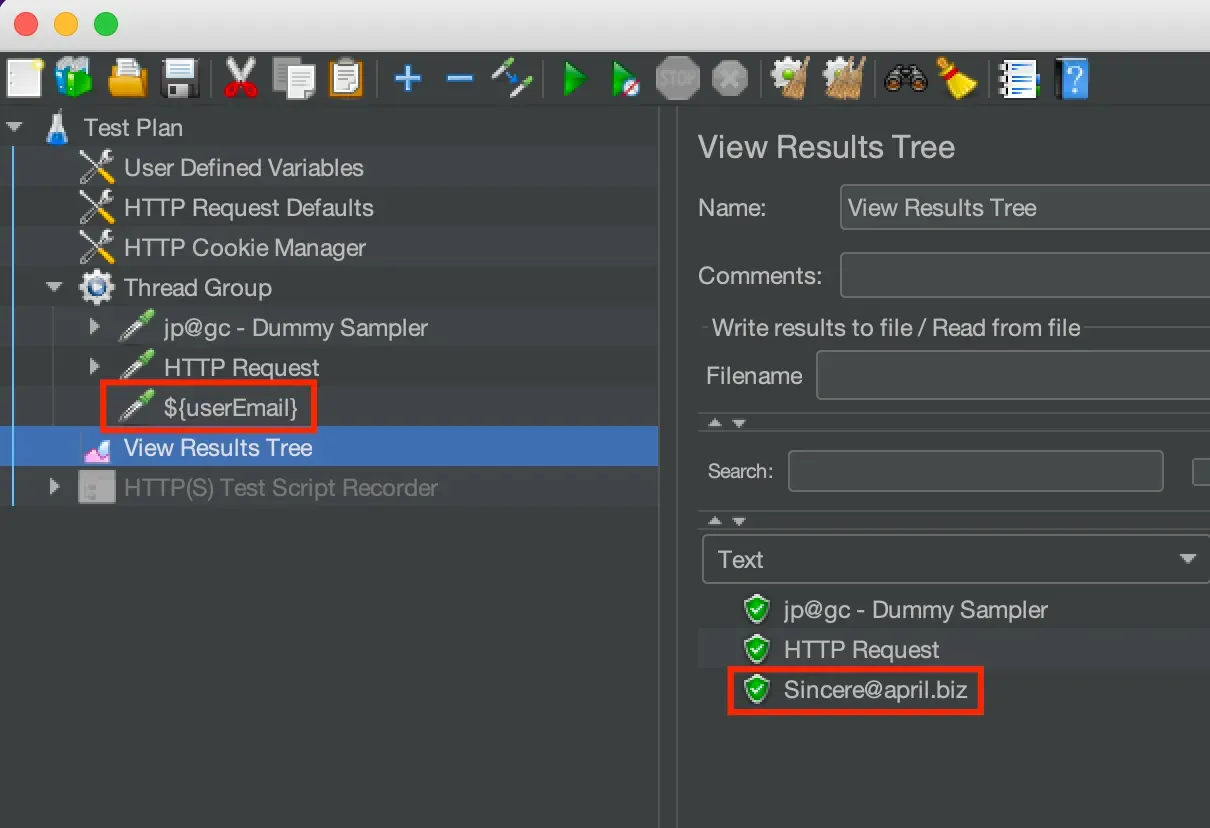
Task: Click the Start no pauses icon
Action: [625, 78]
